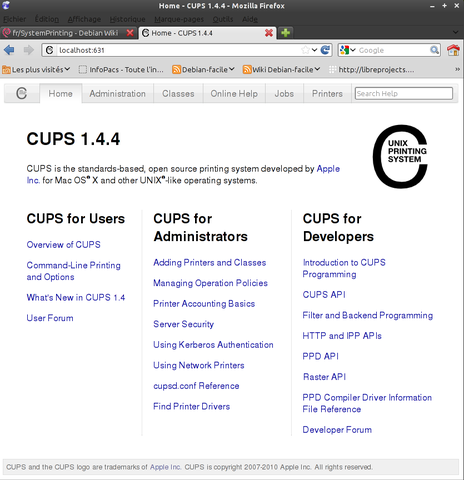The width and height of the screenshot is (464, 480).
Task: Click the large Unix Printing System logo
Action: click(400, 156)
